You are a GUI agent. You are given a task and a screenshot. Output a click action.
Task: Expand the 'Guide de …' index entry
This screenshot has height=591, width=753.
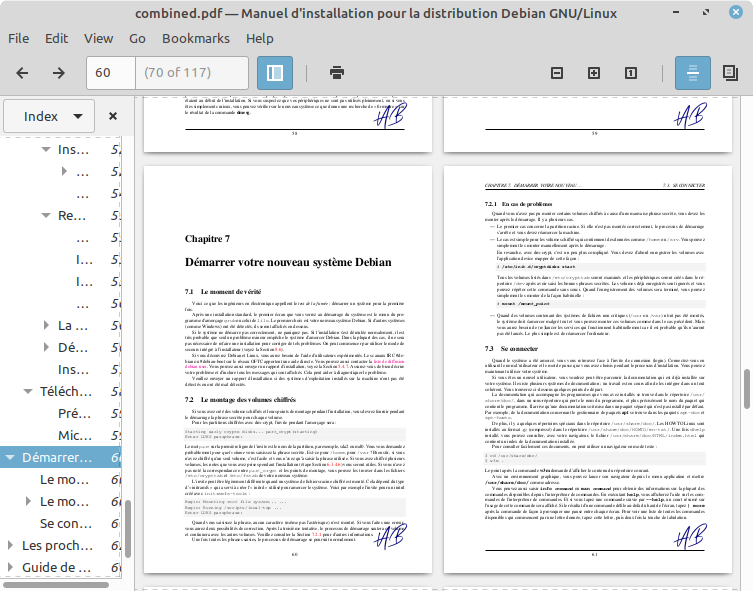point(10,567)
